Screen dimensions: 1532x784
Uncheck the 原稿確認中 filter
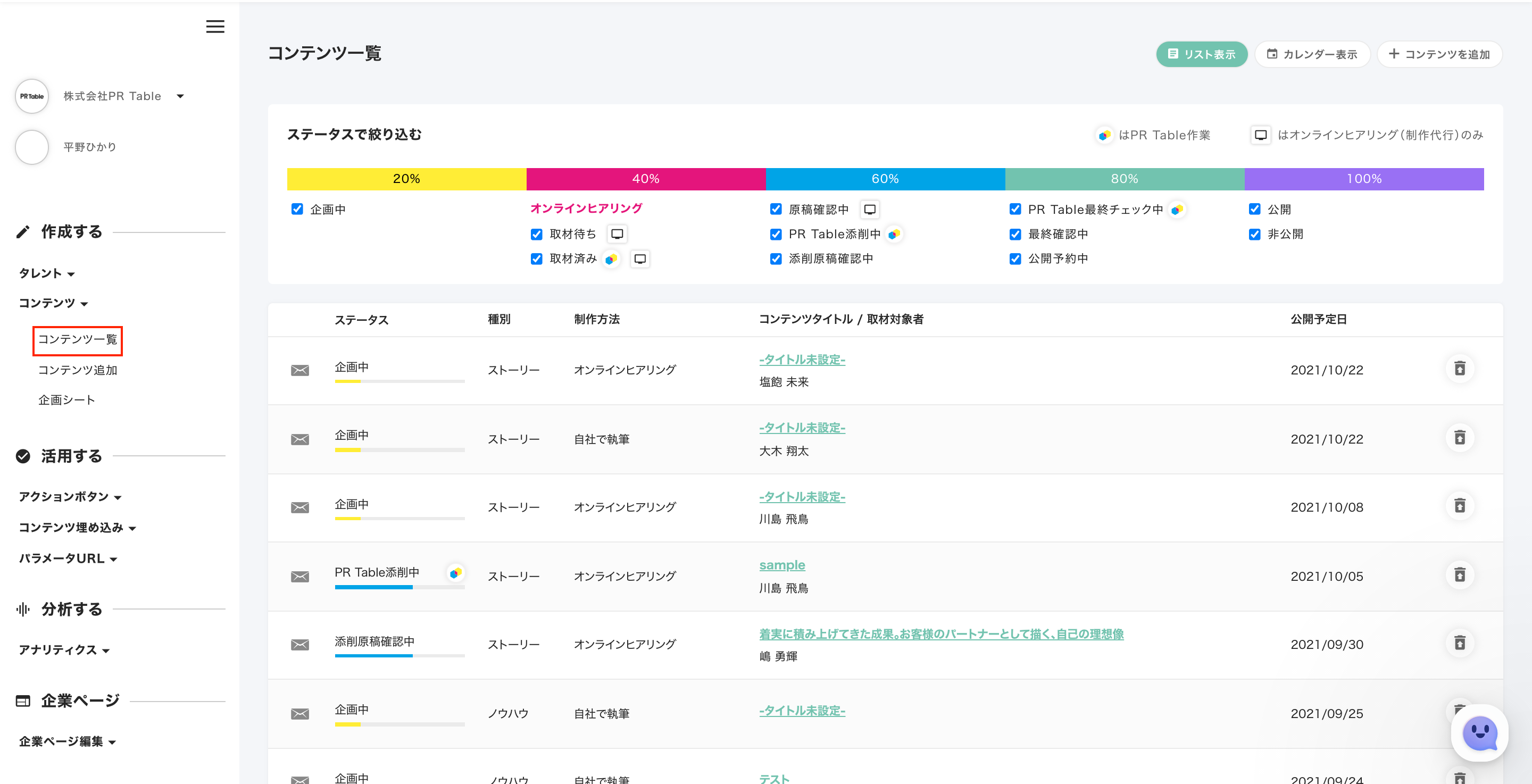[x=776, y=209]
